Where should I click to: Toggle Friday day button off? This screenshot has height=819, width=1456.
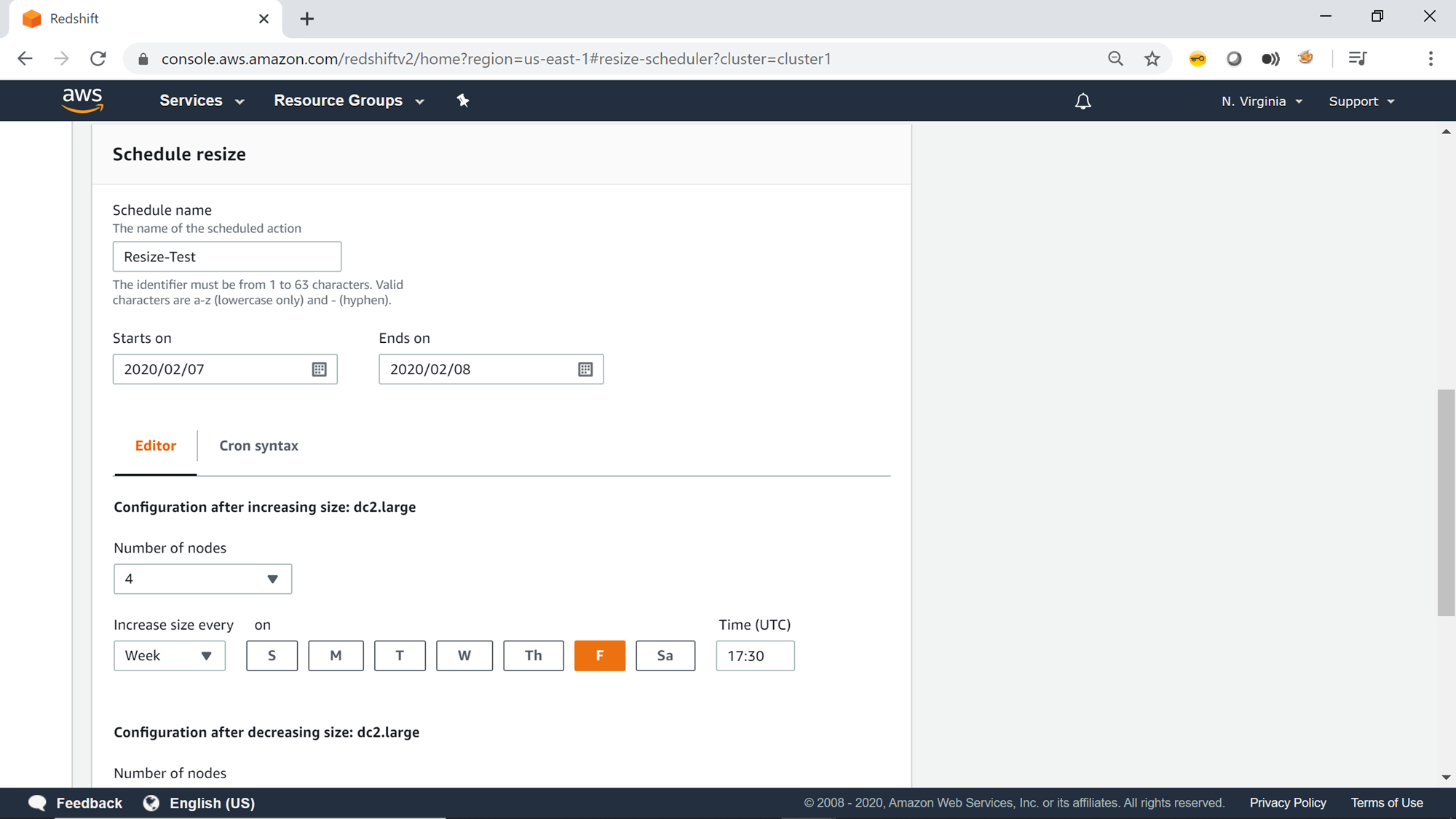599,655
